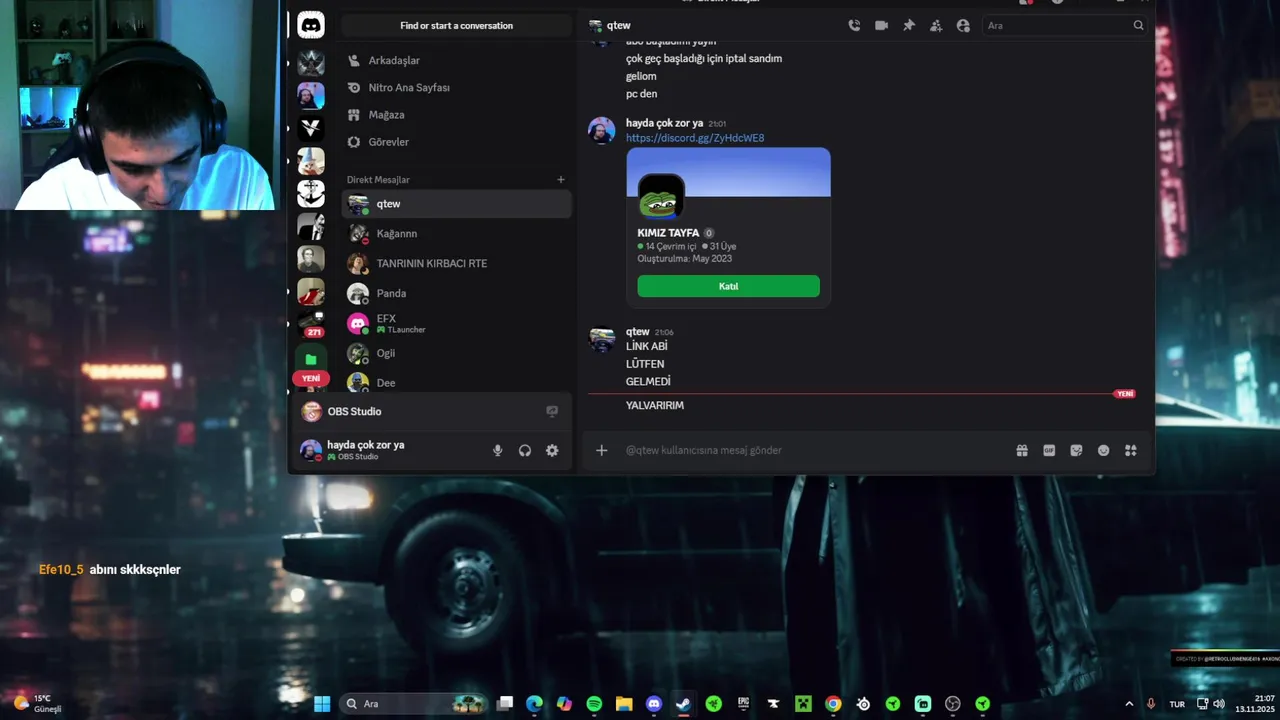Open Mağaza shop page
The image size is (1280, 720).
[x=457, y=115]
